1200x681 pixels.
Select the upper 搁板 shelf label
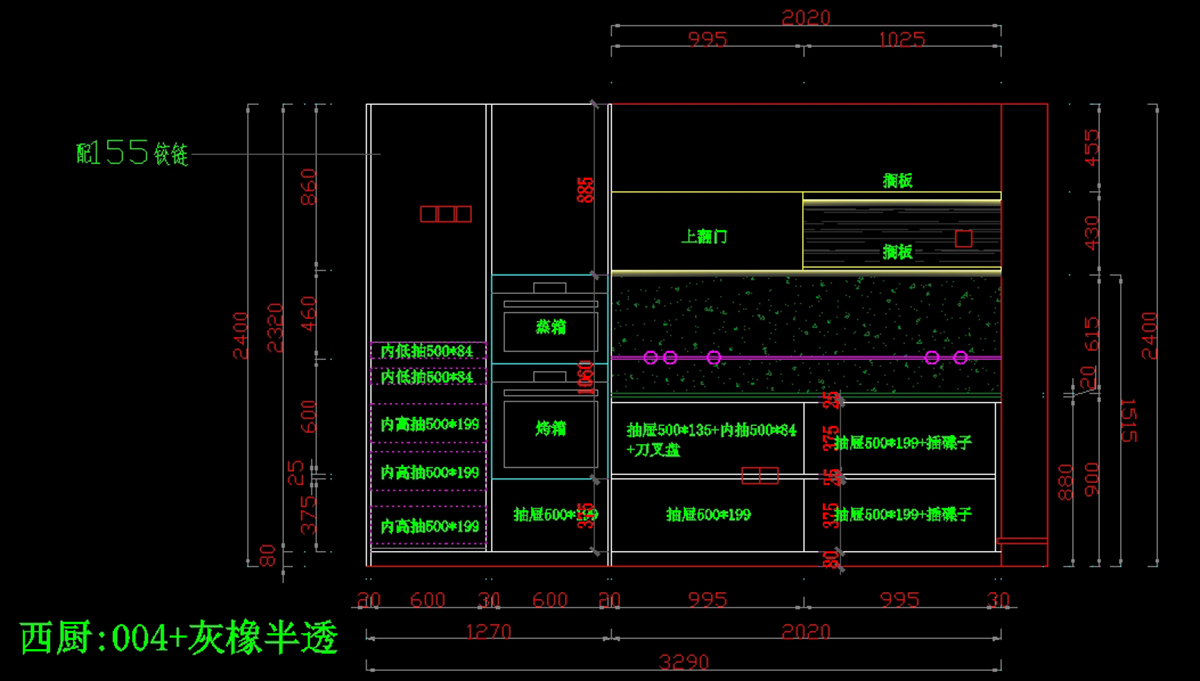click(897, 181)
